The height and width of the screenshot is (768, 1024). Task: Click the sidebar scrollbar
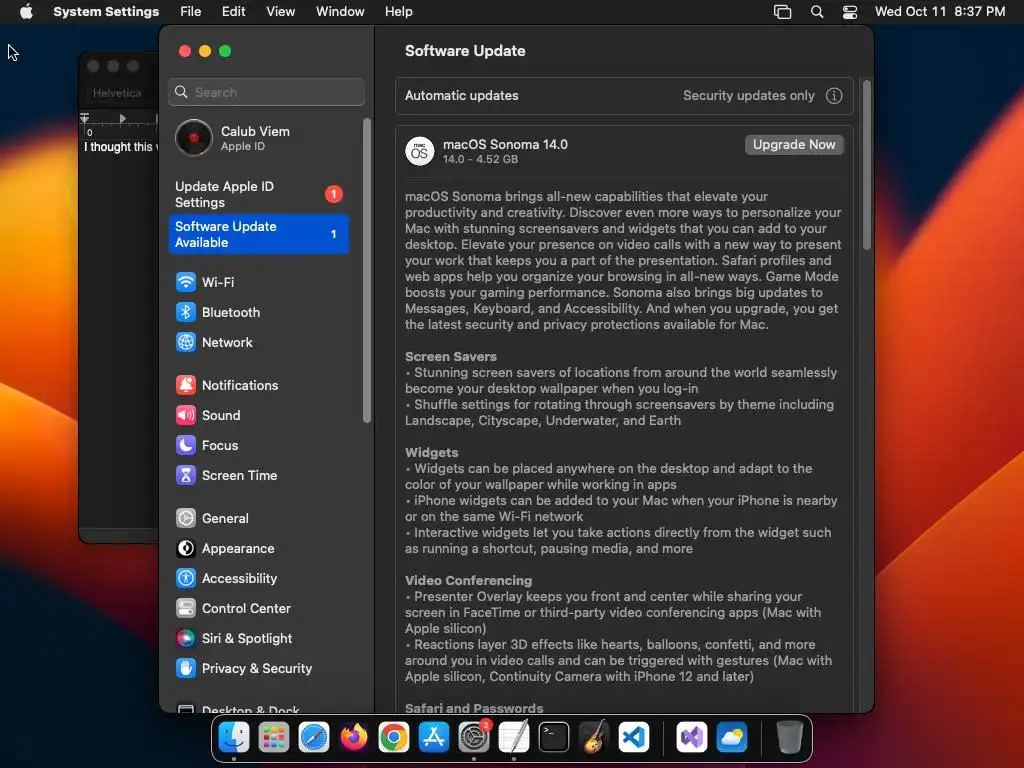pos(367,270)
